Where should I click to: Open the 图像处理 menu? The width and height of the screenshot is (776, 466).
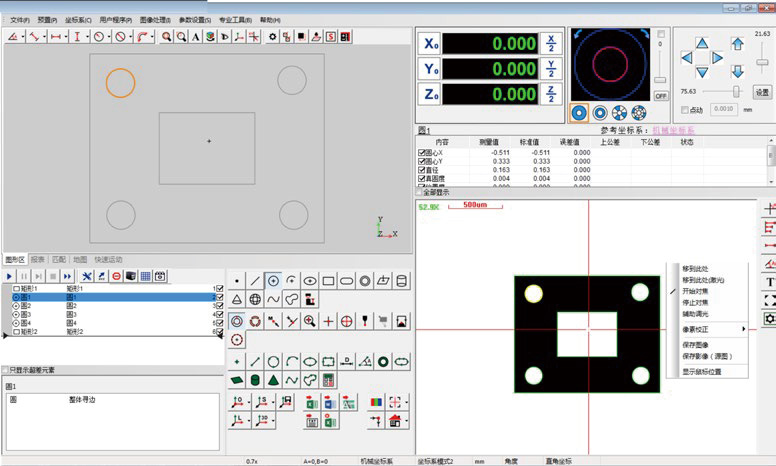[154, 19]
